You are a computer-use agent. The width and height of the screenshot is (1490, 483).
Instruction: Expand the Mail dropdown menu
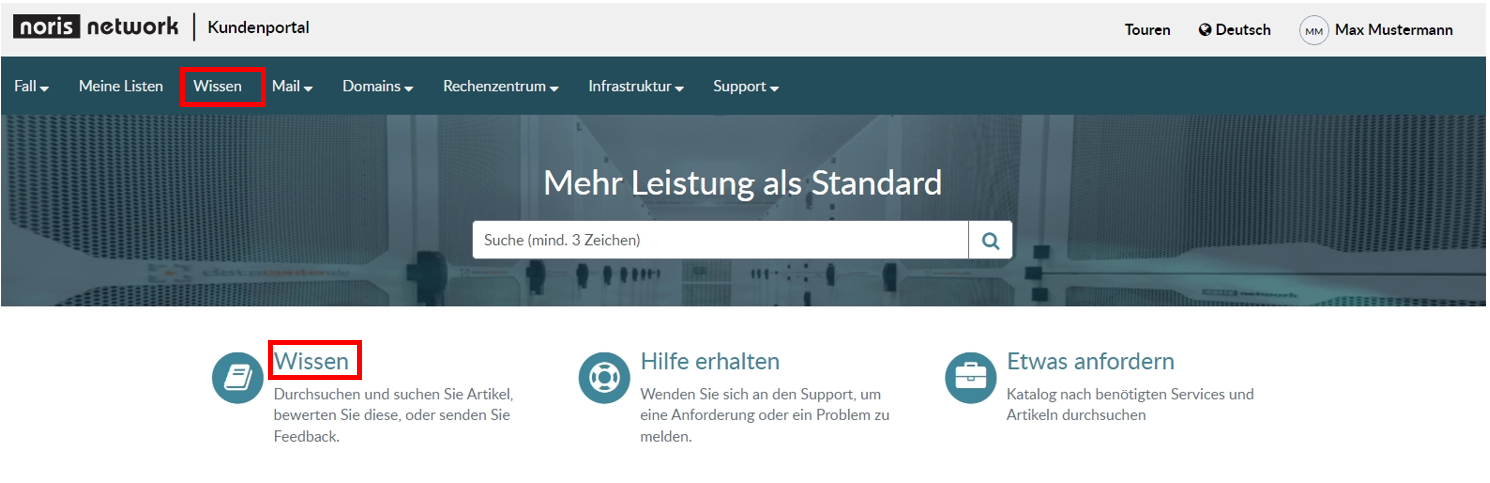(292, 87)
